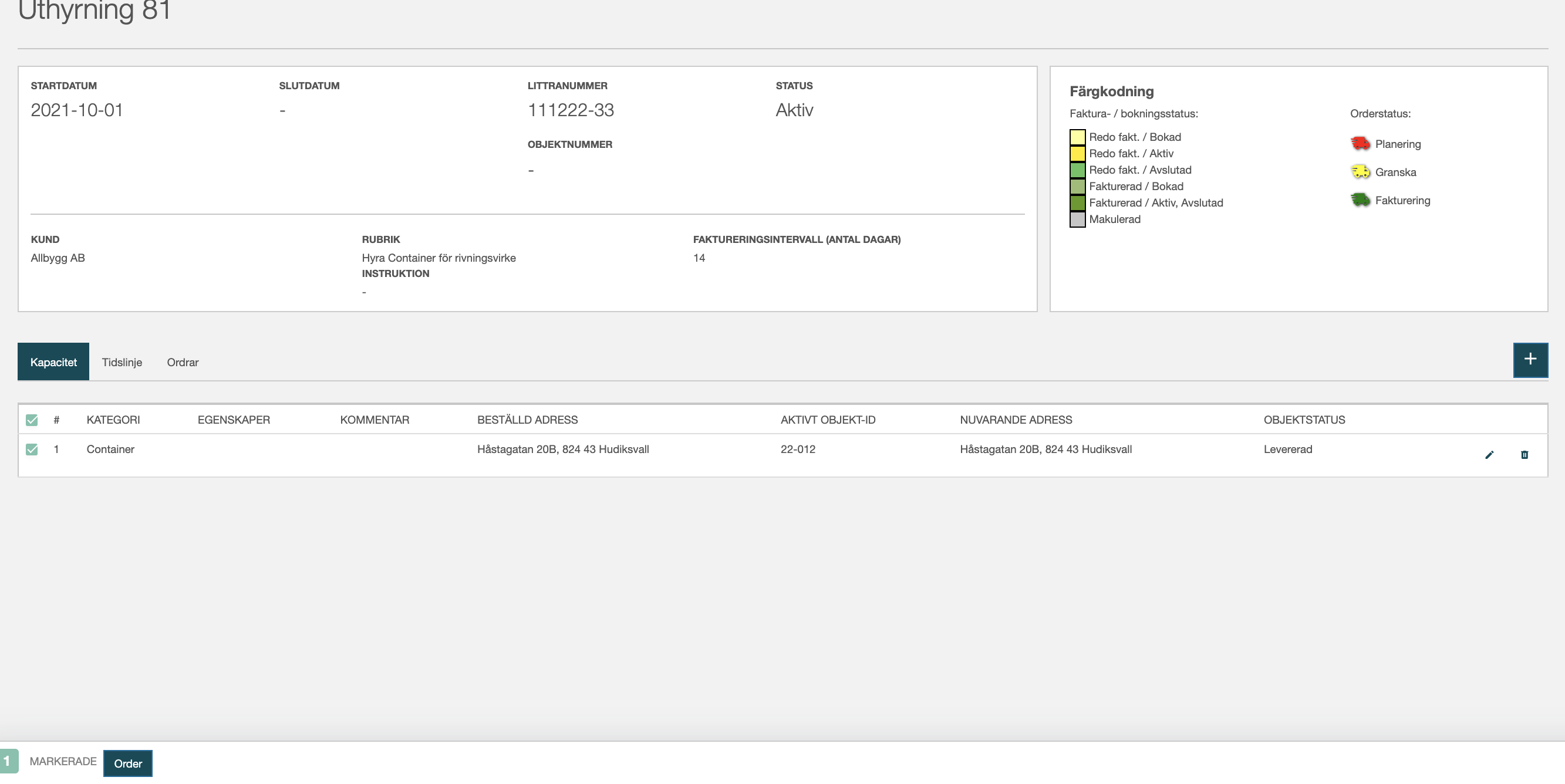The image size is (1565, 784).
Task: Click the Uthyrning 81 page heading
Action: click(95, 11)
